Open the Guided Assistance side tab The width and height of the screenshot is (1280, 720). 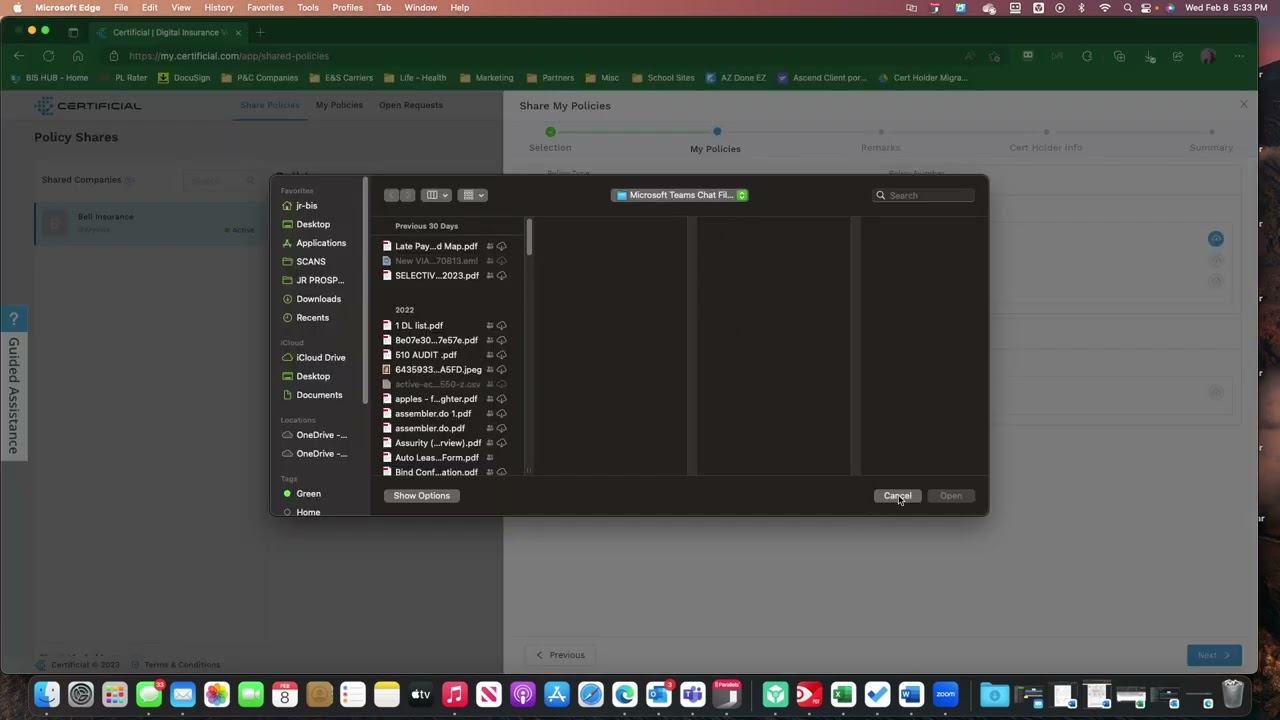coord(13,383)
